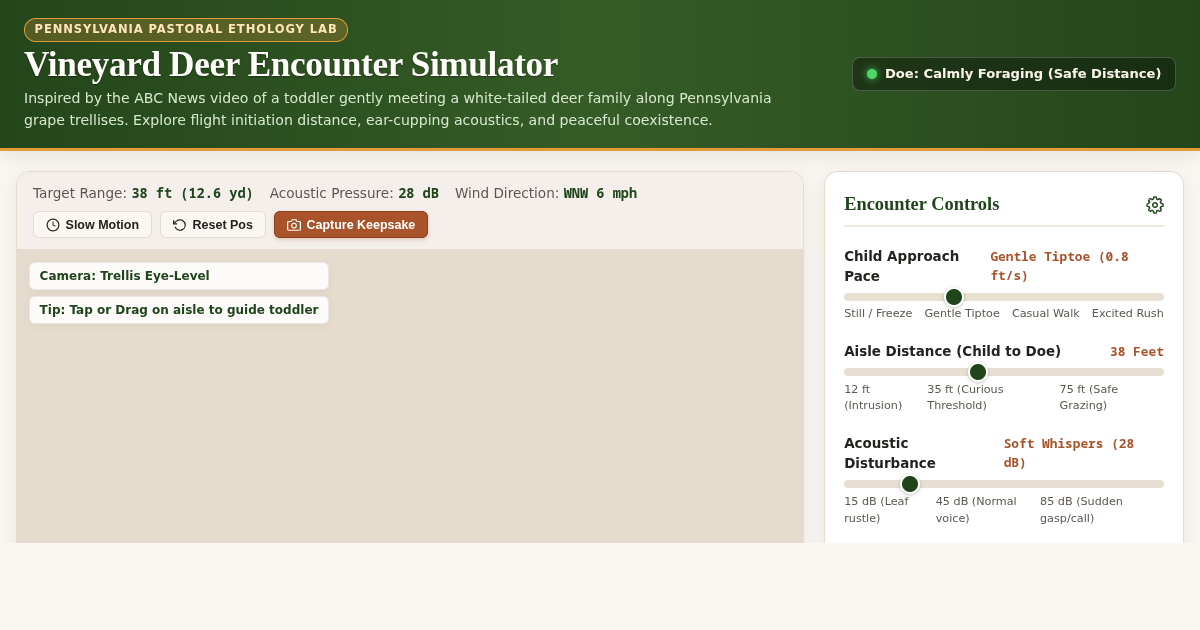This screenshot has width=1200, height=630.
Task: Click the Child Approach Pace slider handle
Action: (x=954, y=297)
